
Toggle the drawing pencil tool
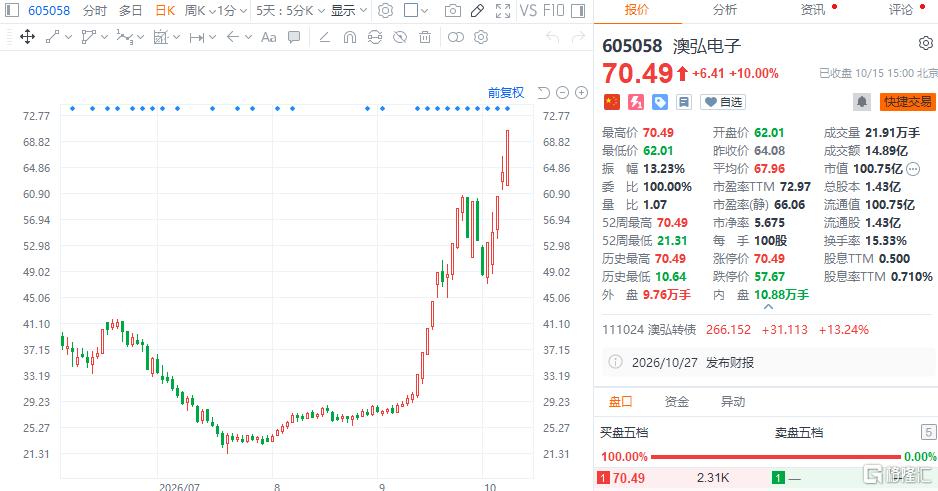(477, 10)
